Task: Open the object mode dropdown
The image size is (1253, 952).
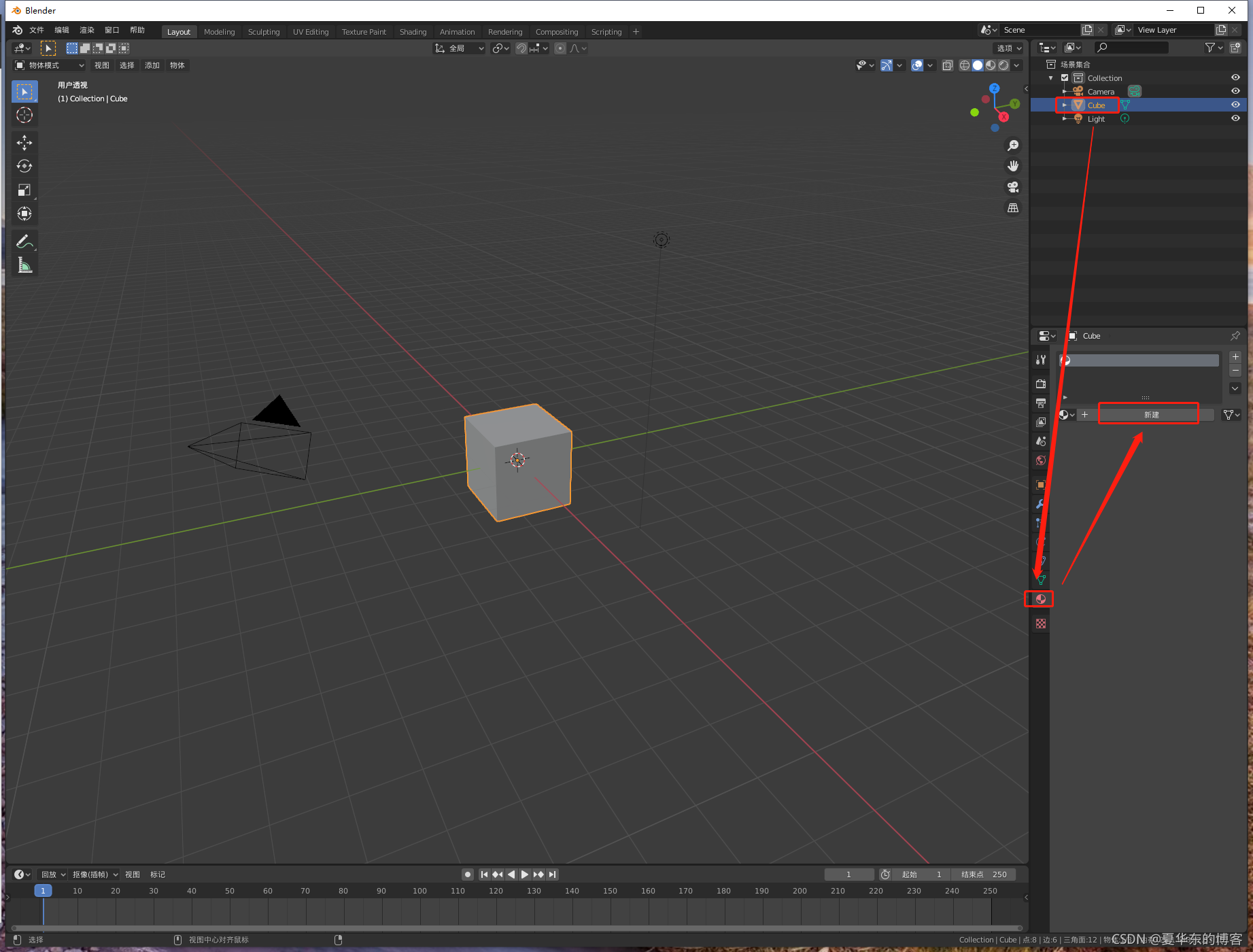Action: [x=50, y=65]
